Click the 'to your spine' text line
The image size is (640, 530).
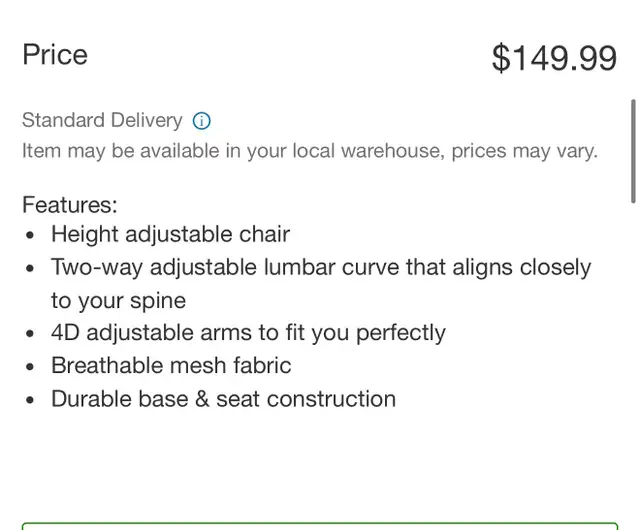pyautogui.click(x=118, y=301)
